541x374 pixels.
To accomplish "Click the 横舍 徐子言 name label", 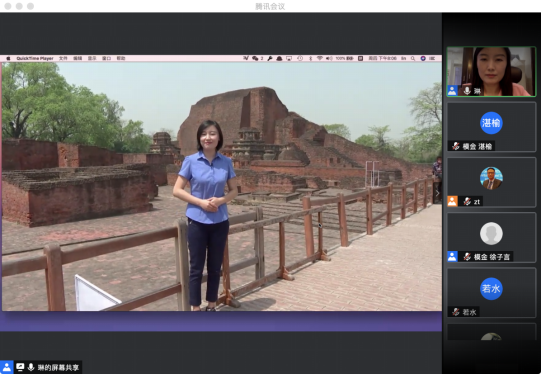I will tap(492, 257).
